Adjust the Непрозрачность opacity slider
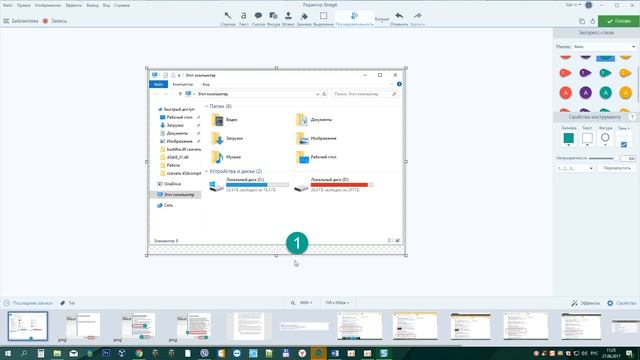The image size is (640, 360). point(601,158)
